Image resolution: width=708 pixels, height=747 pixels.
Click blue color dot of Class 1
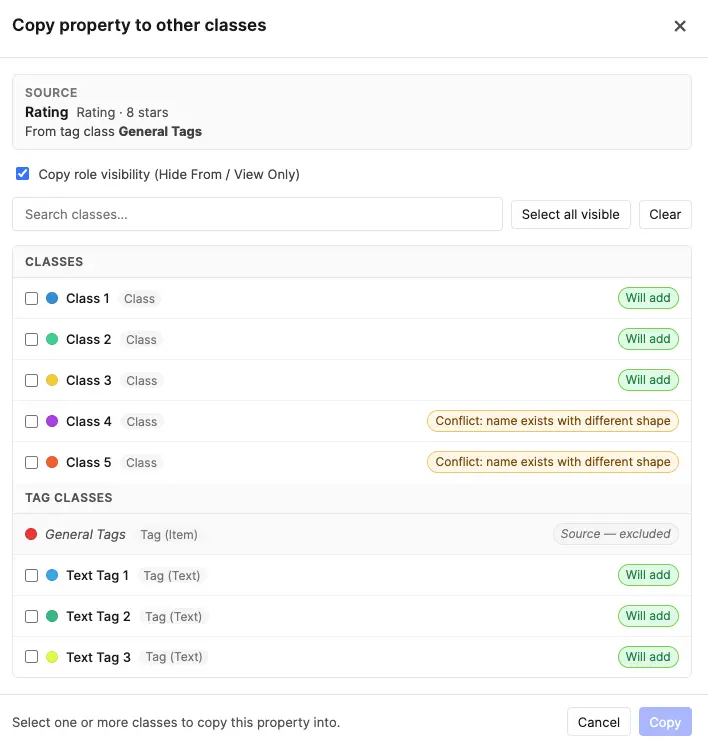click(52, 298)
